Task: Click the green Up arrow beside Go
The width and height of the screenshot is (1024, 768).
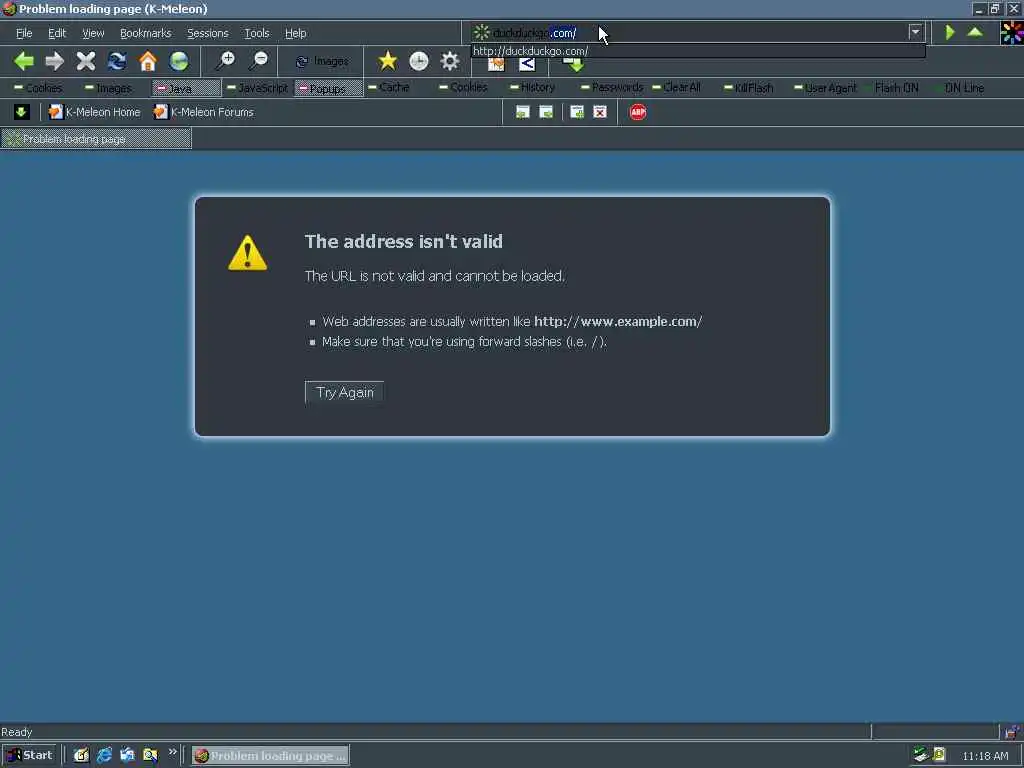Action: point(974,32)
